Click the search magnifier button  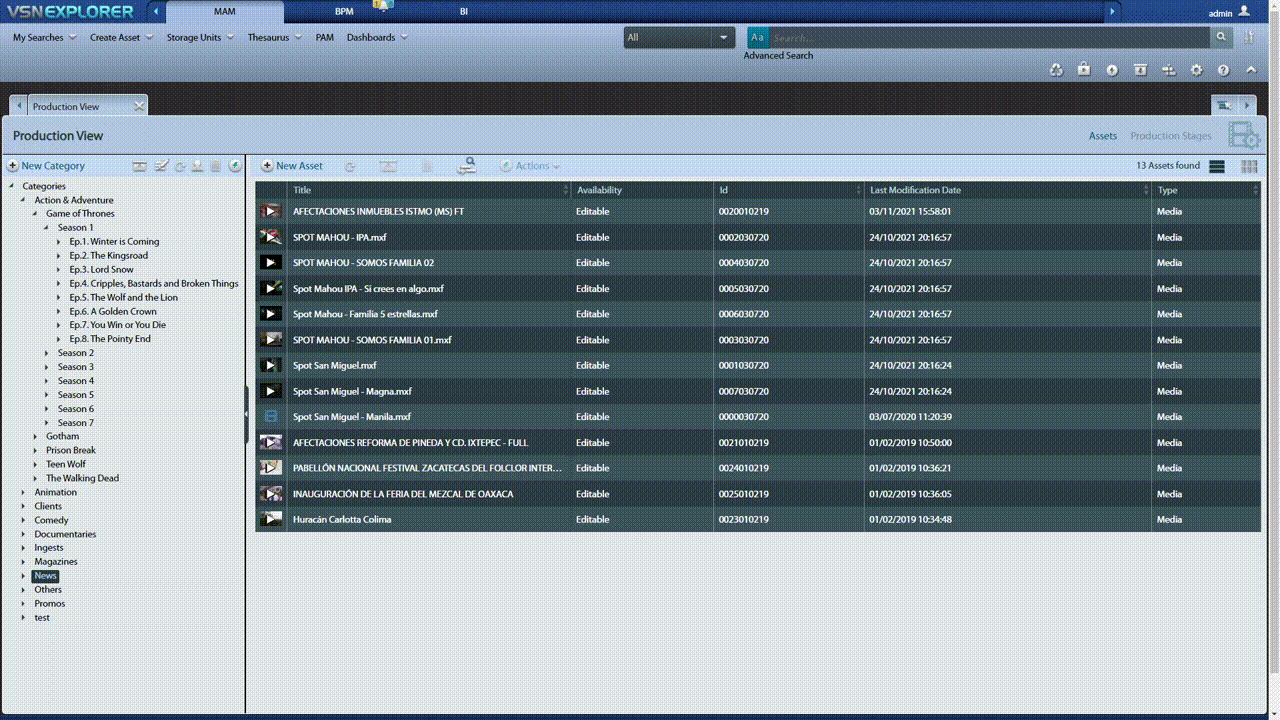pyautogui.click(x=1220, y=38)
